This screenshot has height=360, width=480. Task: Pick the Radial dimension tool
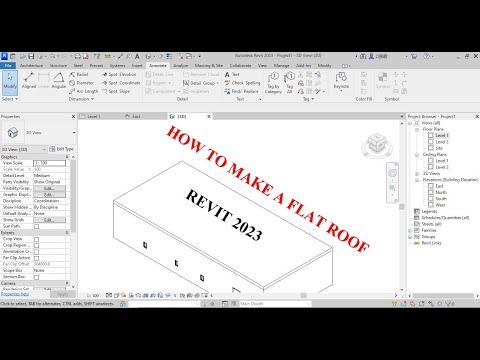(x=79, y=74)
